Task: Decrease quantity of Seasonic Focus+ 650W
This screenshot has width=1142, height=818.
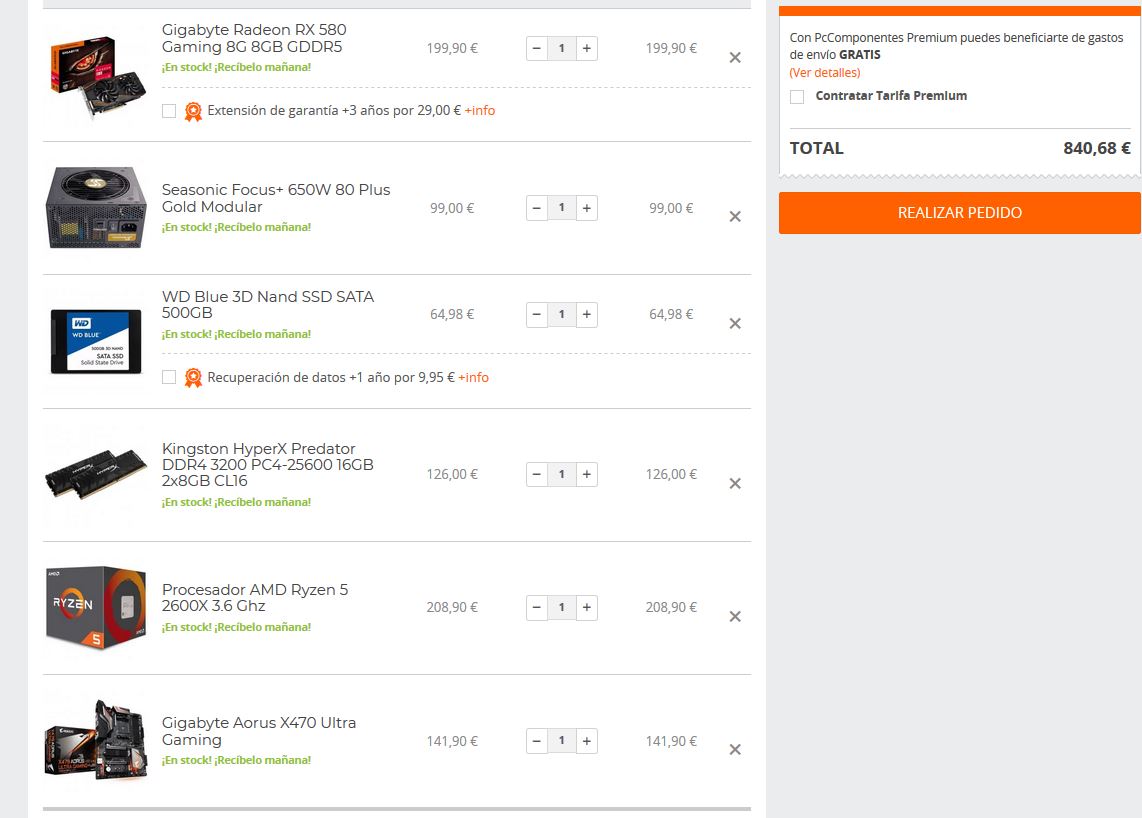Action: [537, 208]
